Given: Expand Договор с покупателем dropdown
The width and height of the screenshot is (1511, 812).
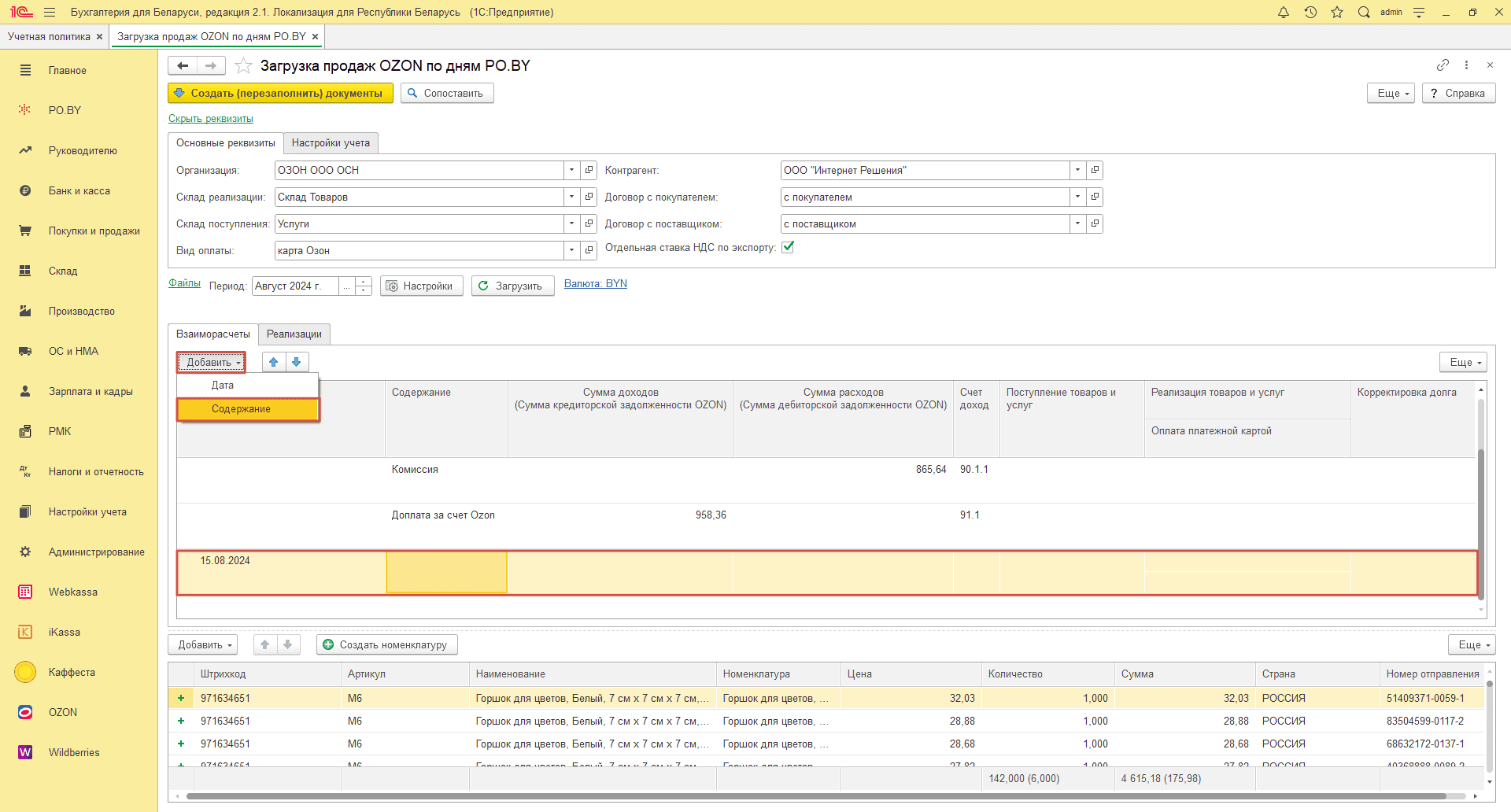Looking at the screenshot, I should click(1078, 197).
